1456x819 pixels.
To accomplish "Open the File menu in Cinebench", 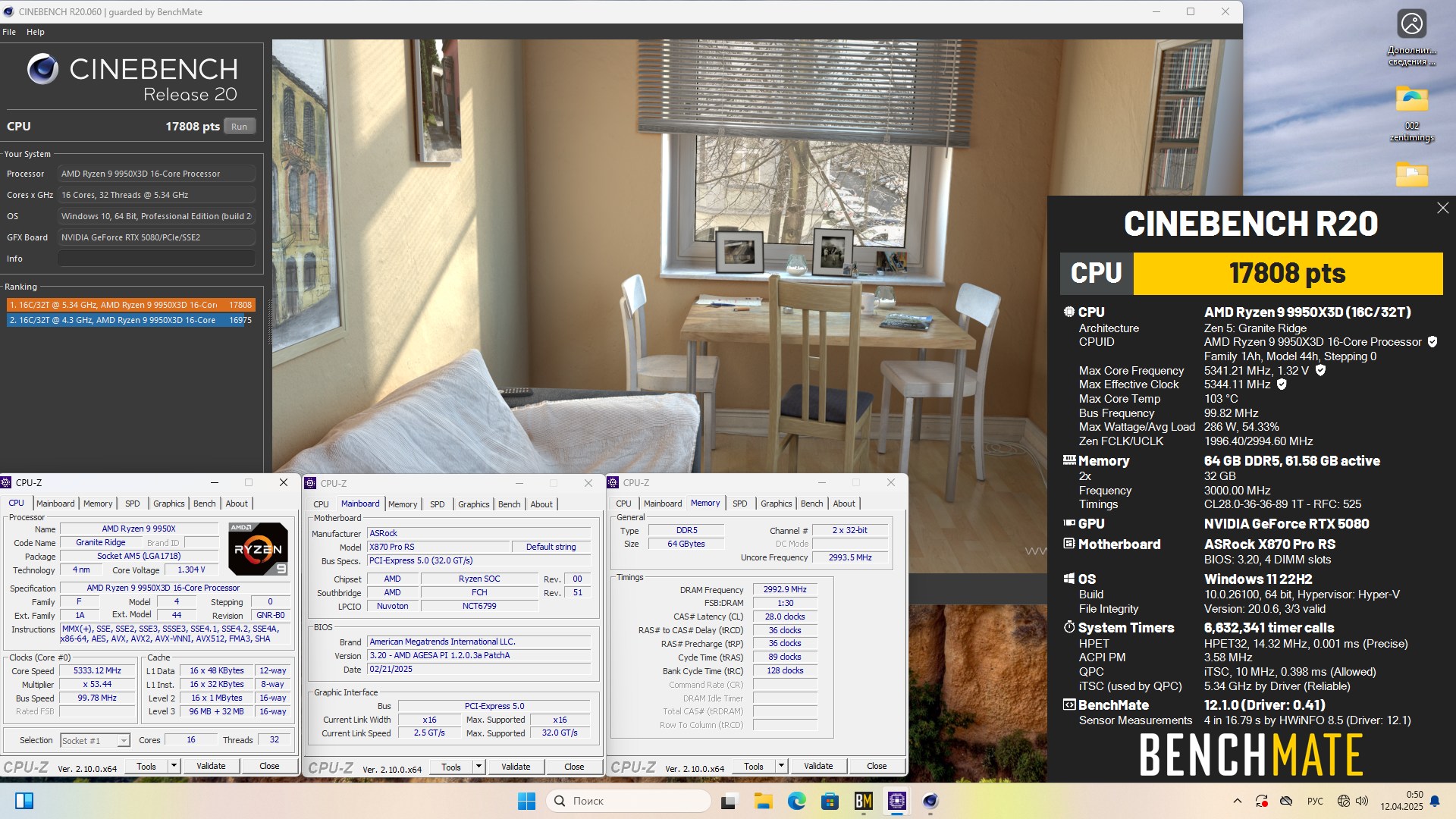I will pos(9,32).
